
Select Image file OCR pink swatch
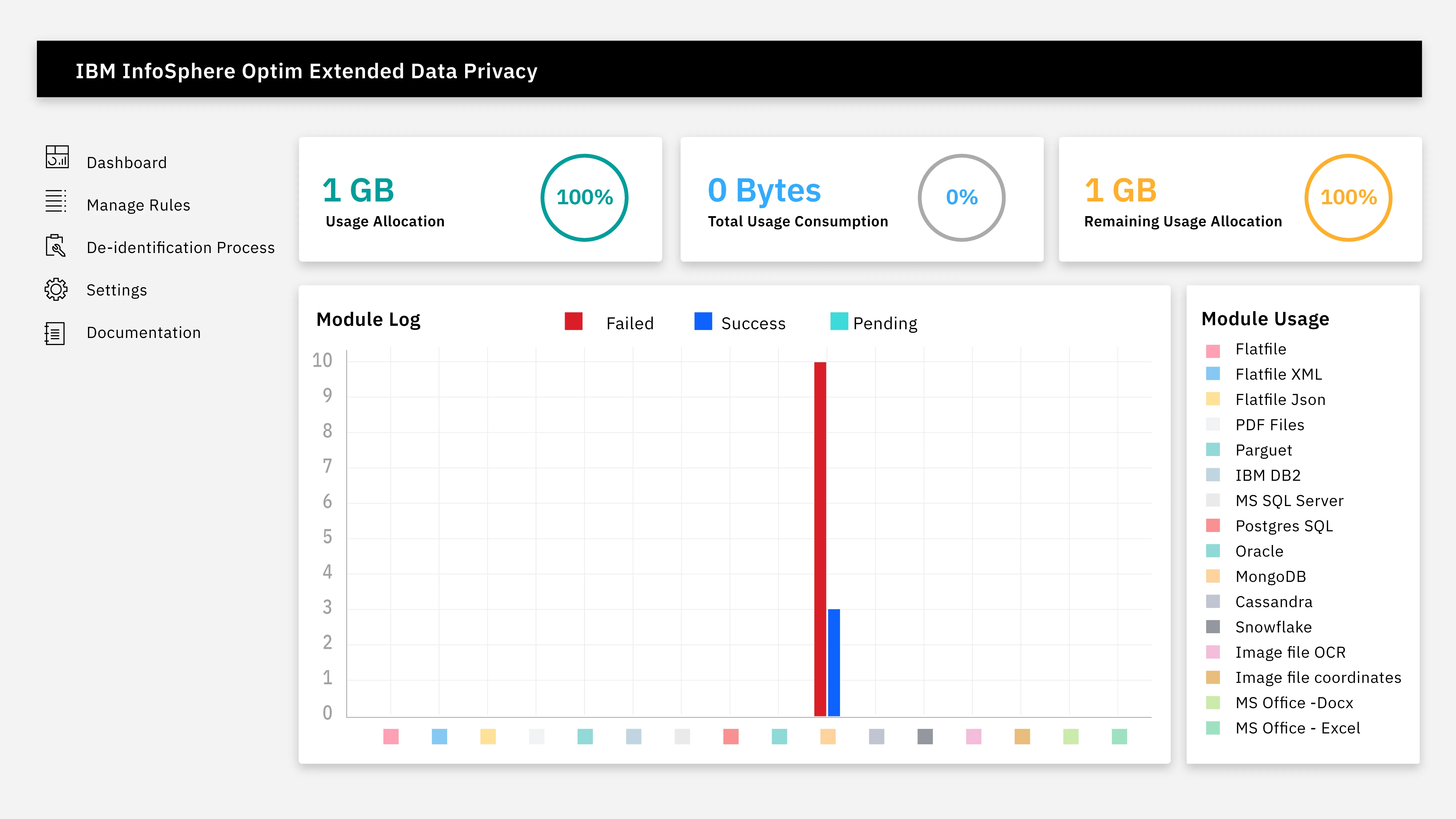tap(1213, 652)
